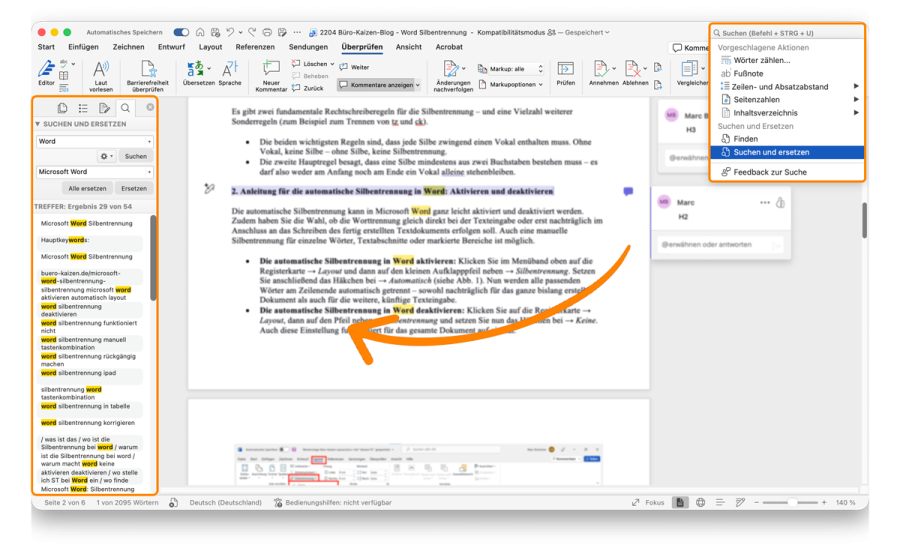Close the Suchen und Ersetzen sidebar
Screen dimensions: 900x551
point(150,107)
